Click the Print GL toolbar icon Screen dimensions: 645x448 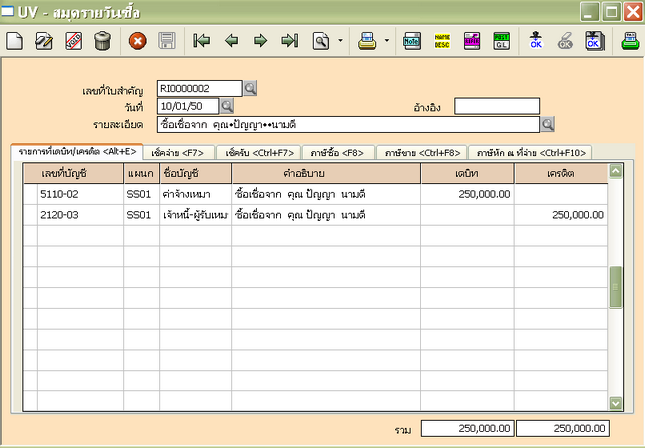pos(501,41)
